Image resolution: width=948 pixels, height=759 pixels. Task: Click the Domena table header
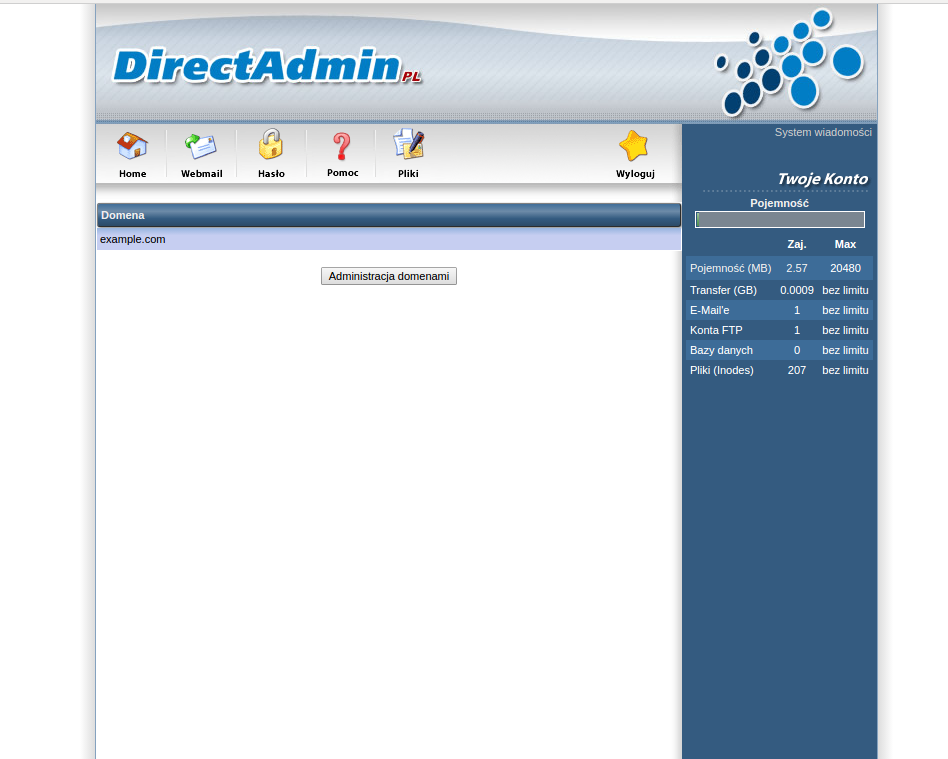(388, 215)
